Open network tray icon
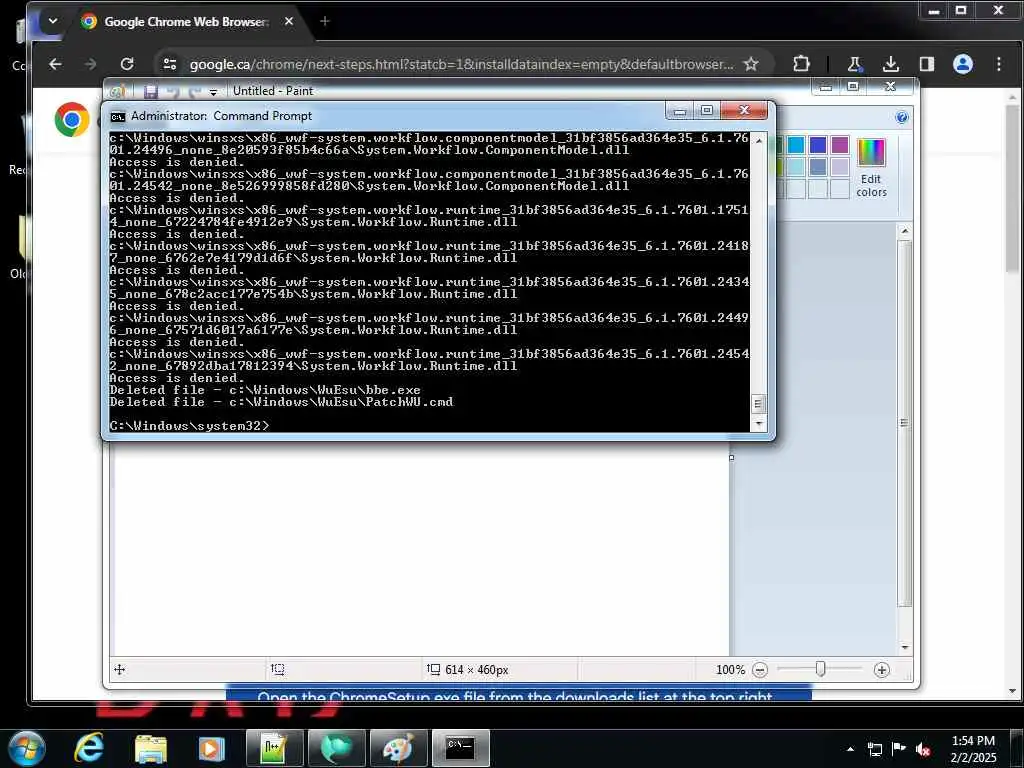 click(874, 749)
